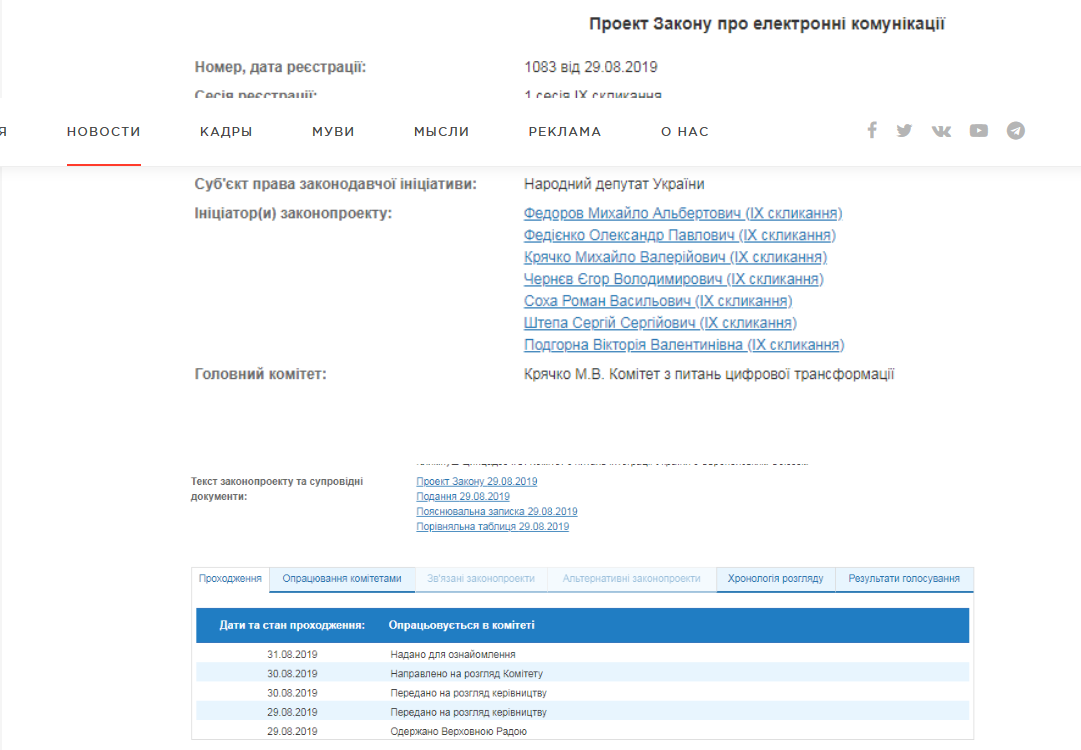Image resolution: width=1081 pixels, height=750 pixels.
Task: Open the О НАС menu item
Action: point(685,132)
